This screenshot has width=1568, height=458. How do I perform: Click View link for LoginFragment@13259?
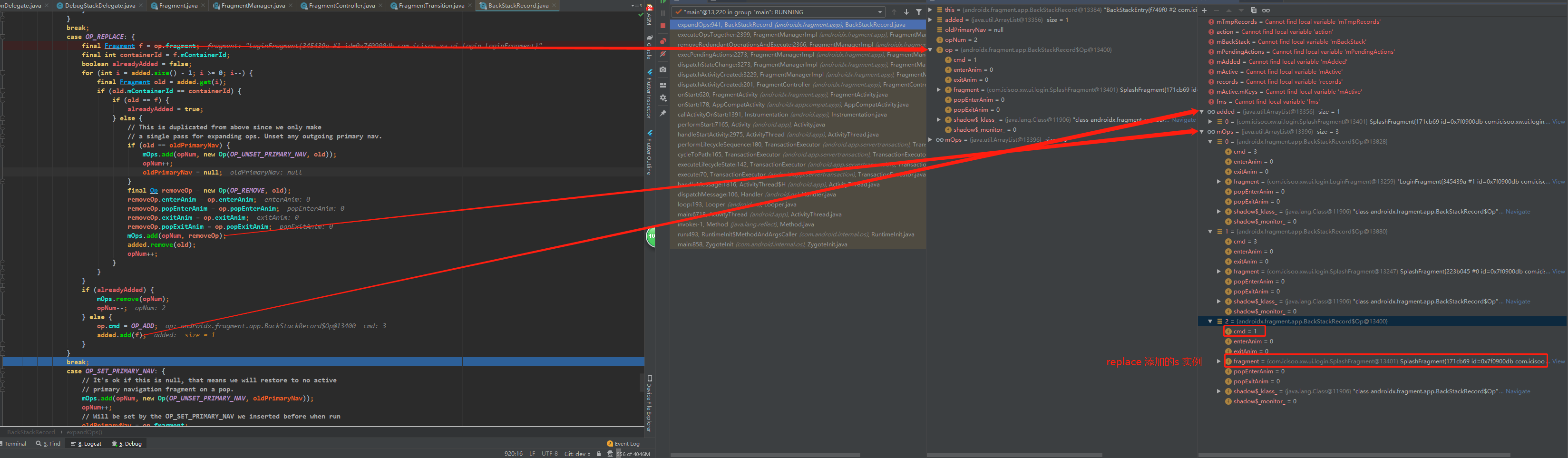[1558, 182]
